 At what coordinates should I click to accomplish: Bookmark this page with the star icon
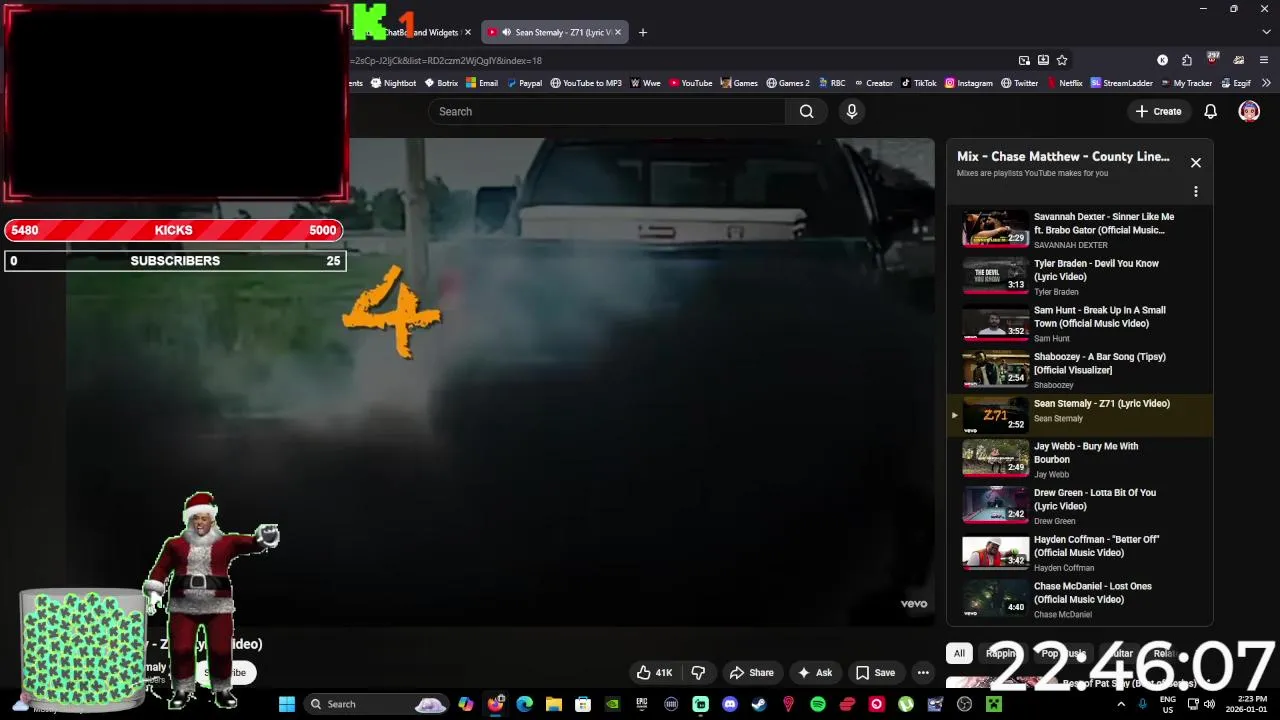pyautogui.click(x=1062, y=60)
